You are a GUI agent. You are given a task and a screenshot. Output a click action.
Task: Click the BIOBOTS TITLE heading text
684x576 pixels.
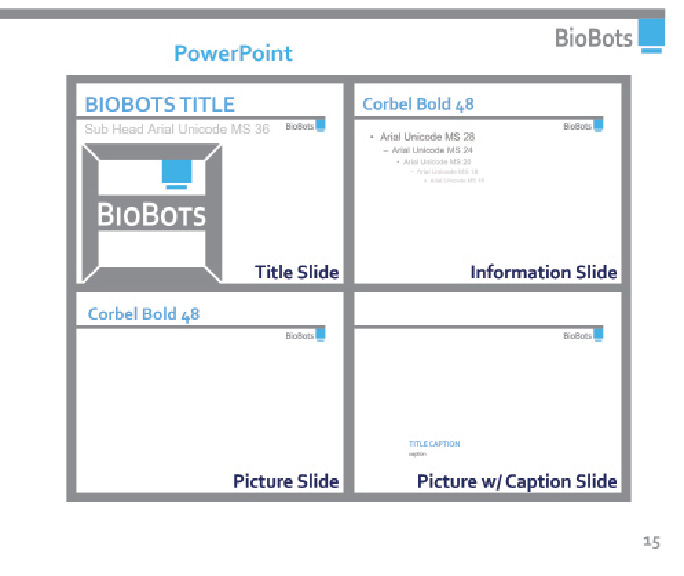160,105
